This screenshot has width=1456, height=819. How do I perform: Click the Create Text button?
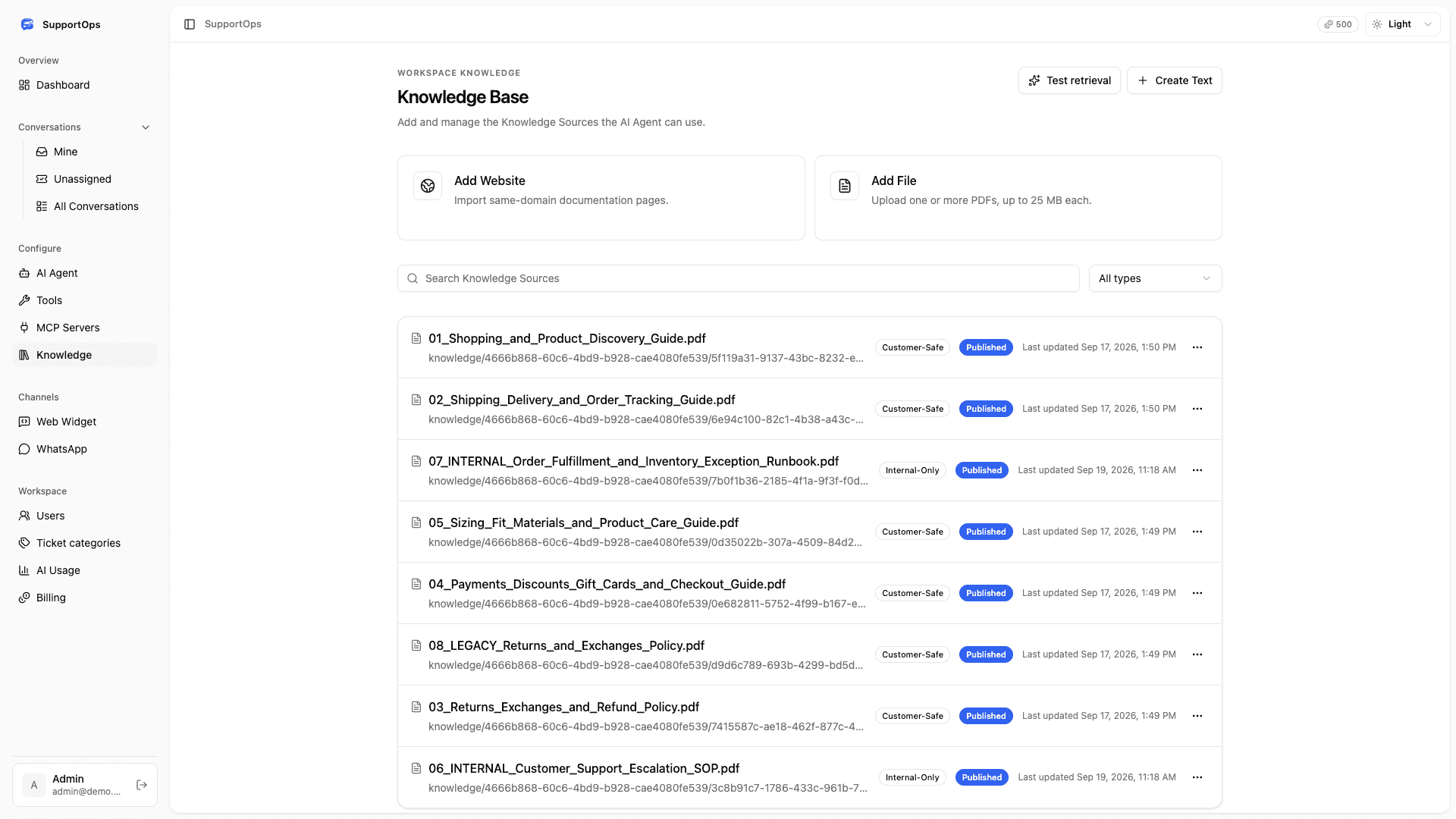[x=1174, y=80]
